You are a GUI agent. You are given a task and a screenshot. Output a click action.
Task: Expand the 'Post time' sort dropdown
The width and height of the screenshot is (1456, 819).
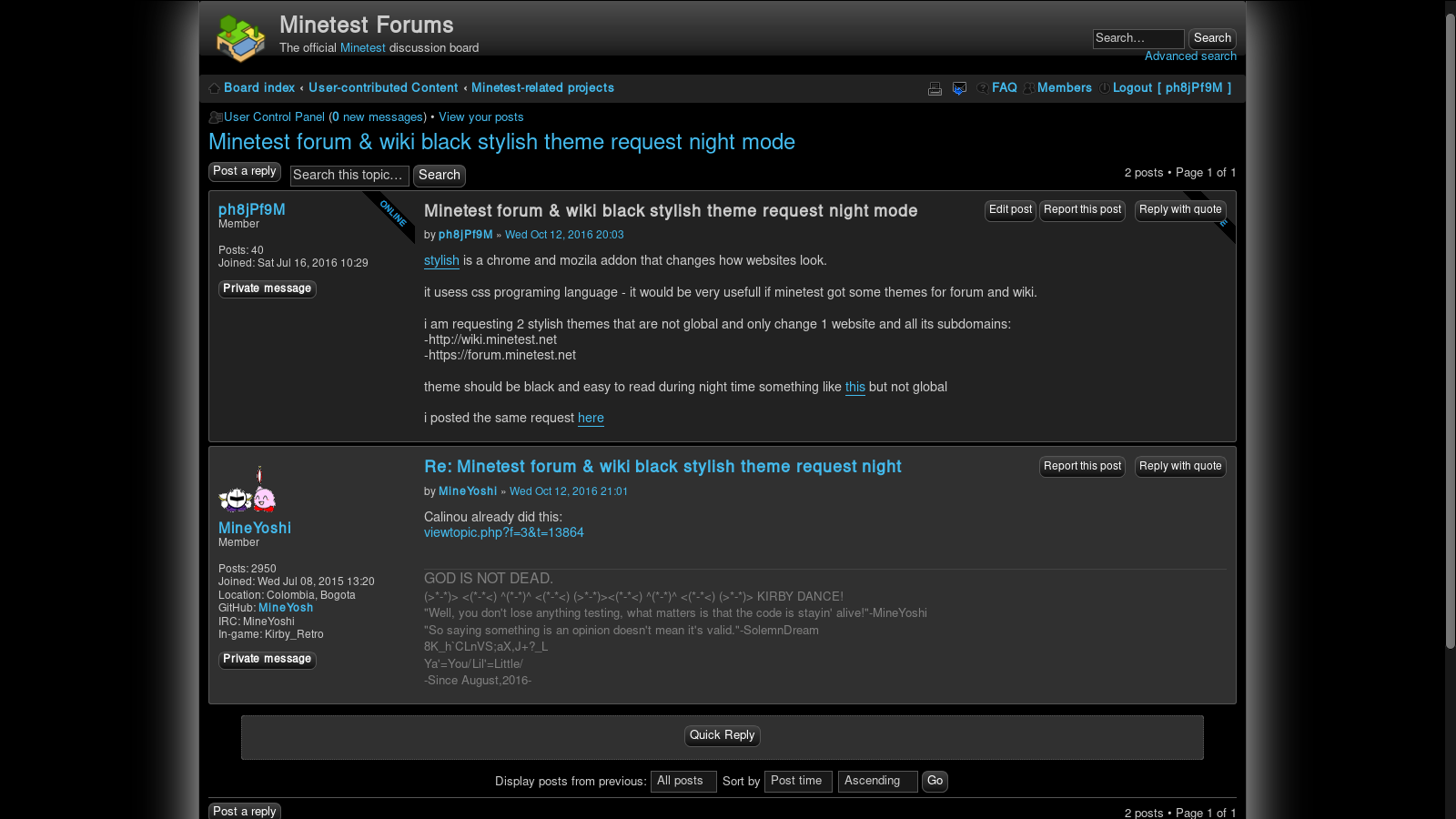(x=797, y=782)
